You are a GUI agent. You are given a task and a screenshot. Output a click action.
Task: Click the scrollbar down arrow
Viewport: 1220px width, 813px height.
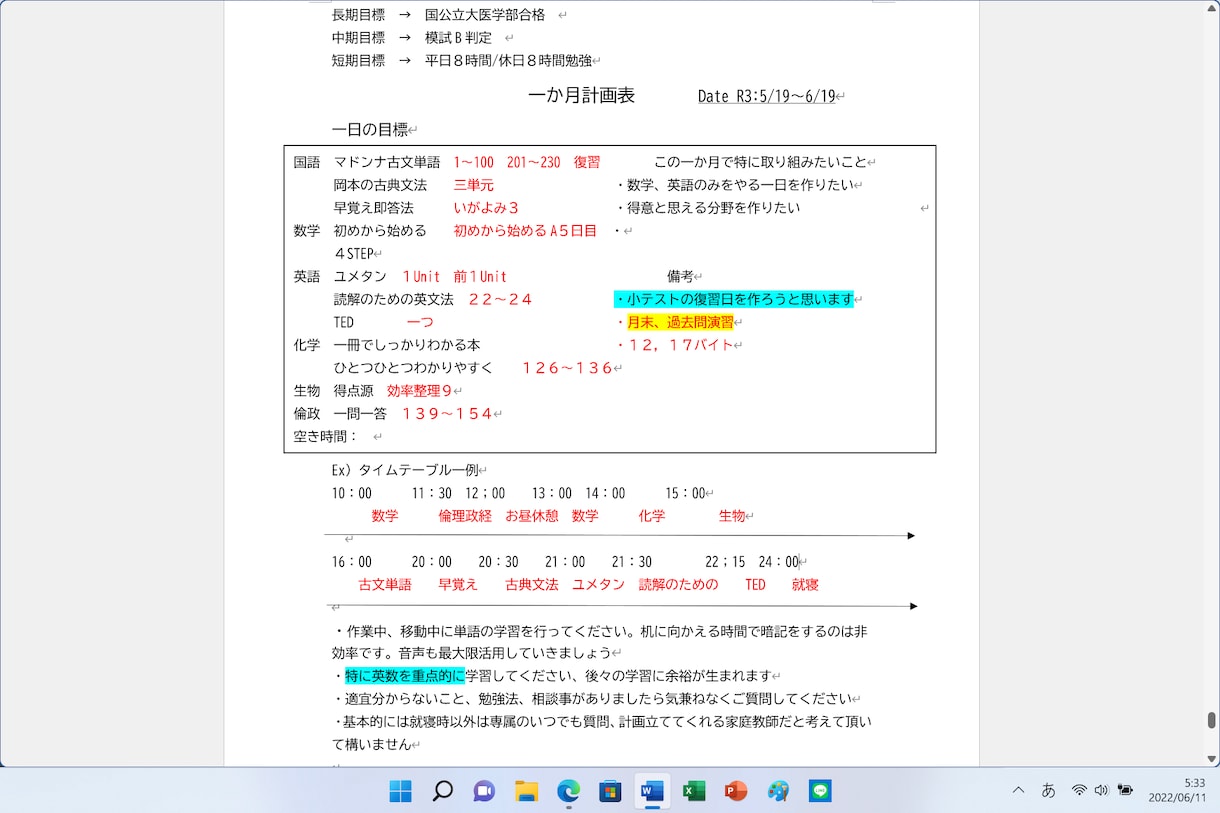pos(1211,758)
